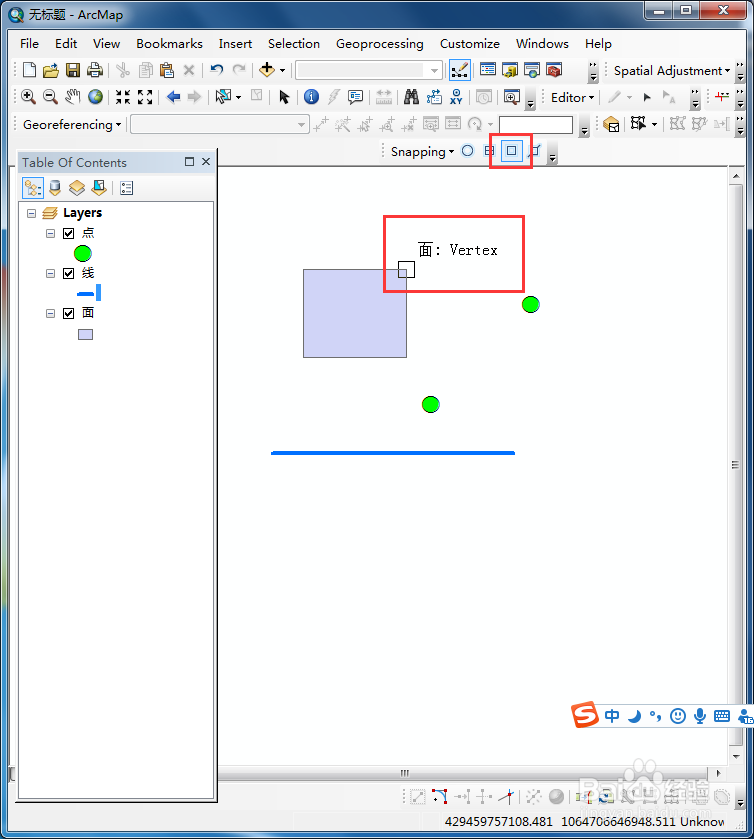Open the HTML Popup tool
This screenshot has width=754, height=839.
click(355, 97)
